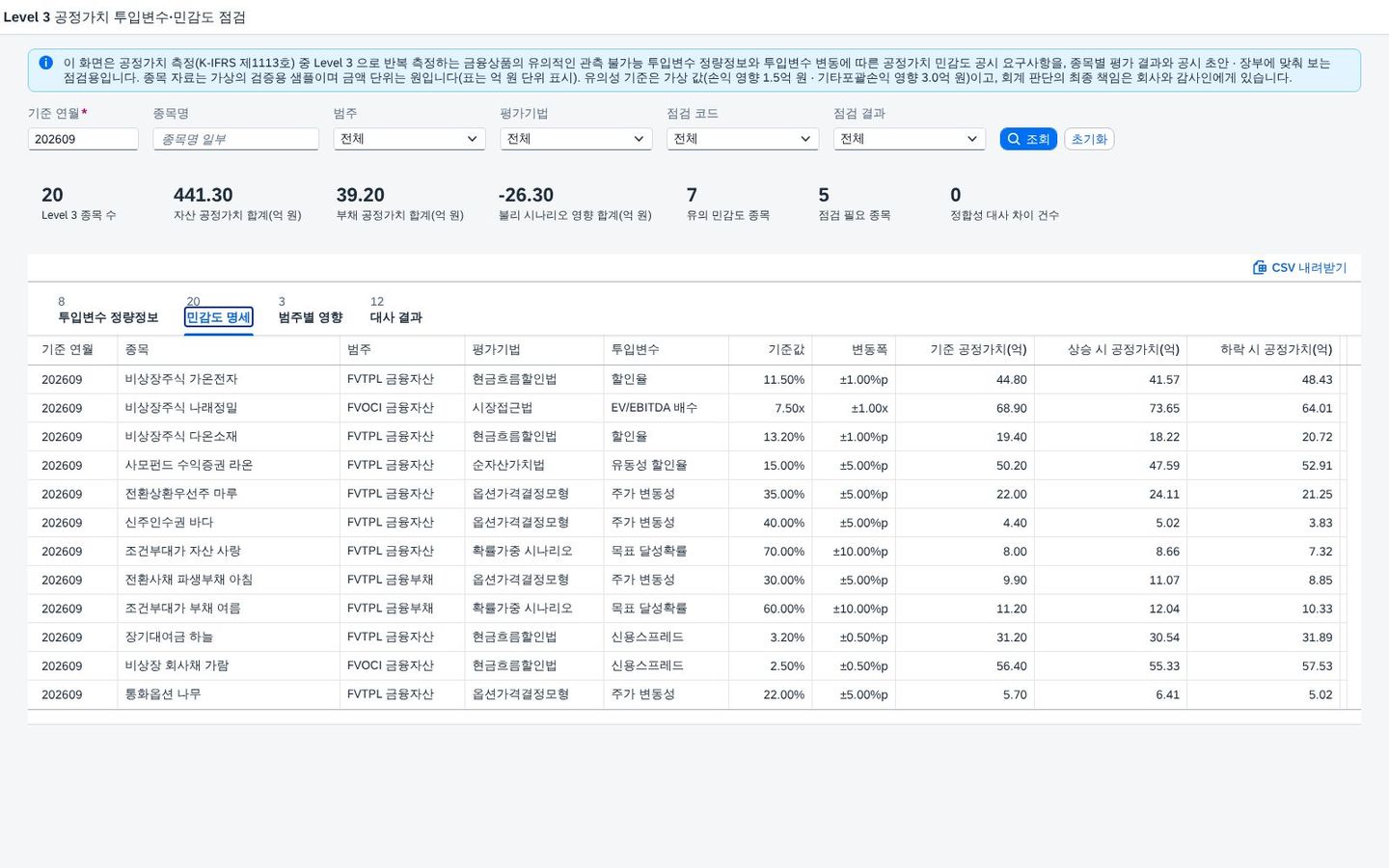This screenshot has width=1389, height=868.
Task: Focus the 기준 연월 input field
Action: pyautogui.click(x=83, y=139)
